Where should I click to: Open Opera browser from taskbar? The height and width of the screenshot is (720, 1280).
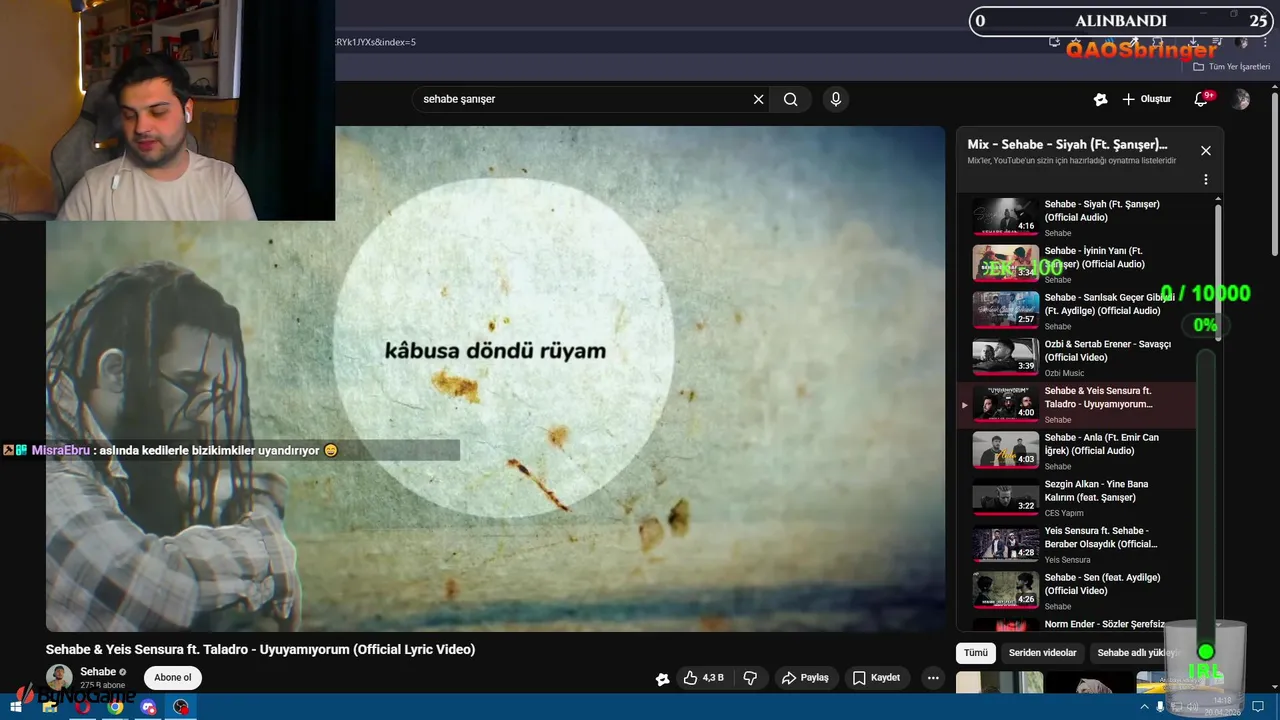tap(82, 706)
